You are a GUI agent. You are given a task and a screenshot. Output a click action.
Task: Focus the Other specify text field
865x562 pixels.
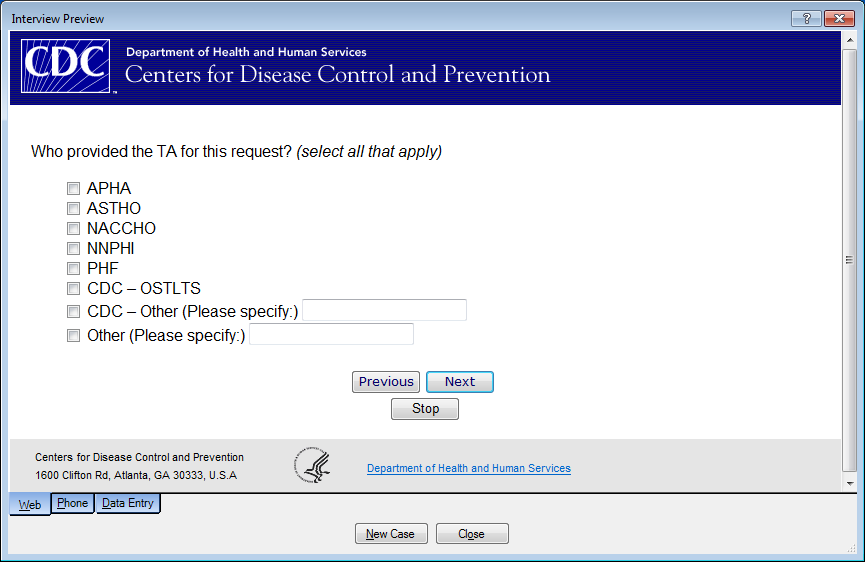(332, 334)
